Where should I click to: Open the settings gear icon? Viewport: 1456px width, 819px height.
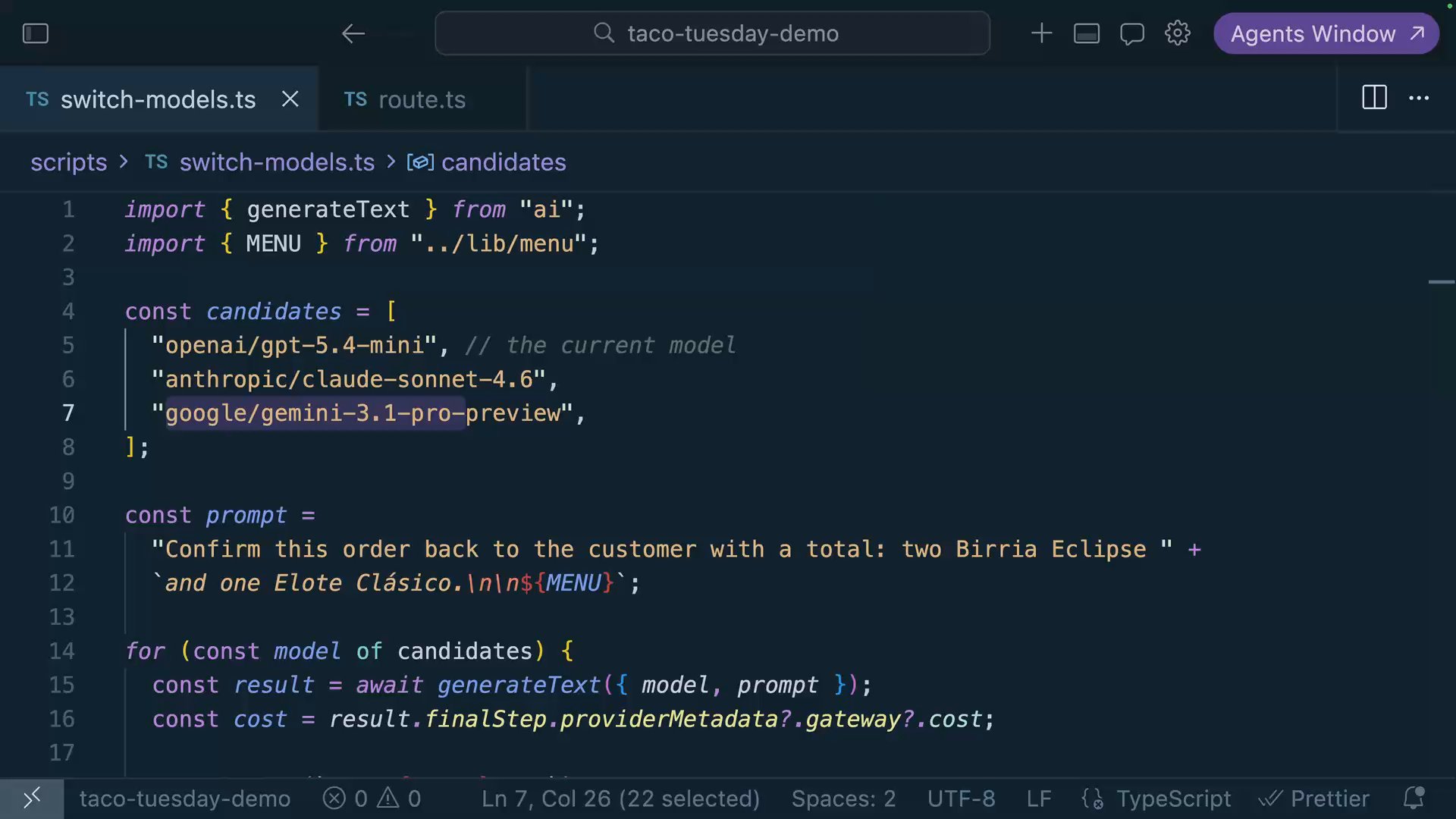coord(1177,33)
